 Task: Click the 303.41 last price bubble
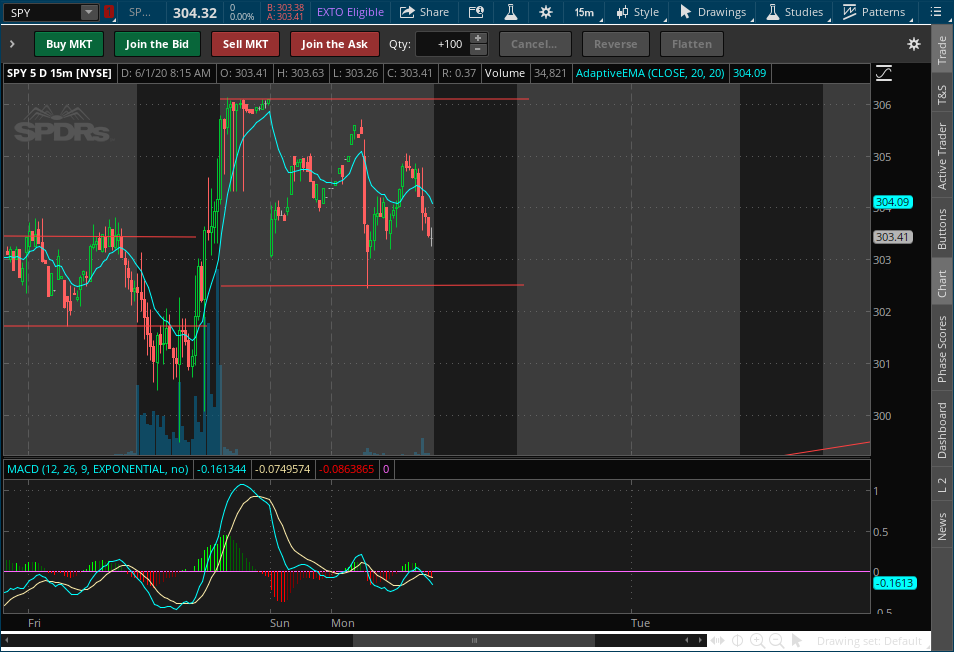click(x=893, y=237)
